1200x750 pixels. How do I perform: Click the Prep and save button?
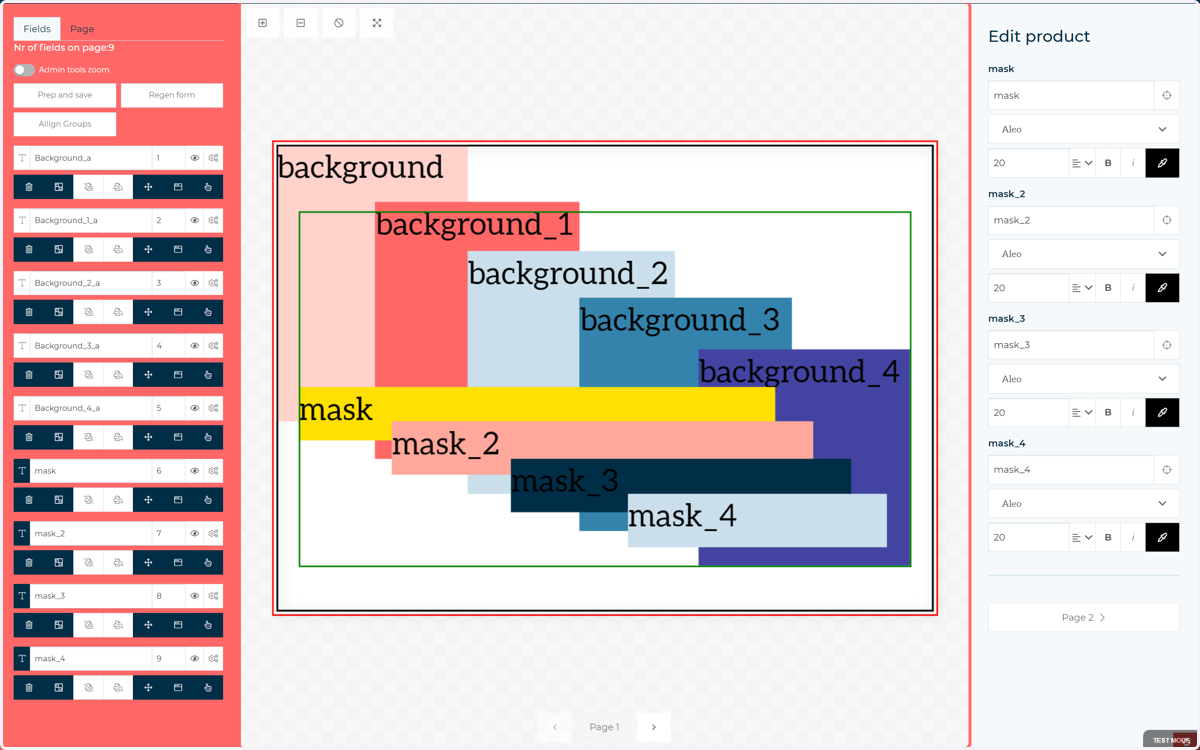pos(65,95)
